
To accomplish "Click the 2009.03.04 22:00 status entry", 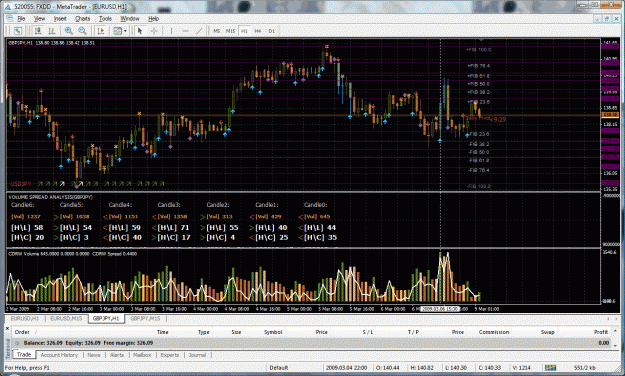I will pos(346,368).
